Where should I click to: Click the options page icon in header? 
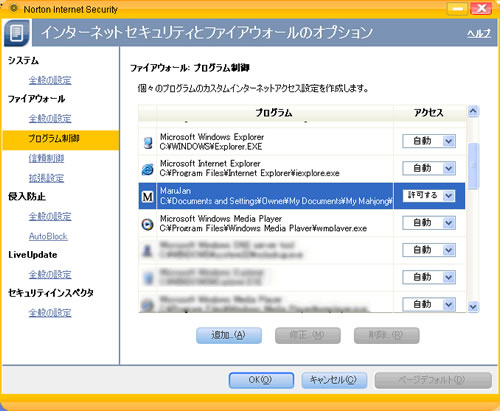coord(16,33)
